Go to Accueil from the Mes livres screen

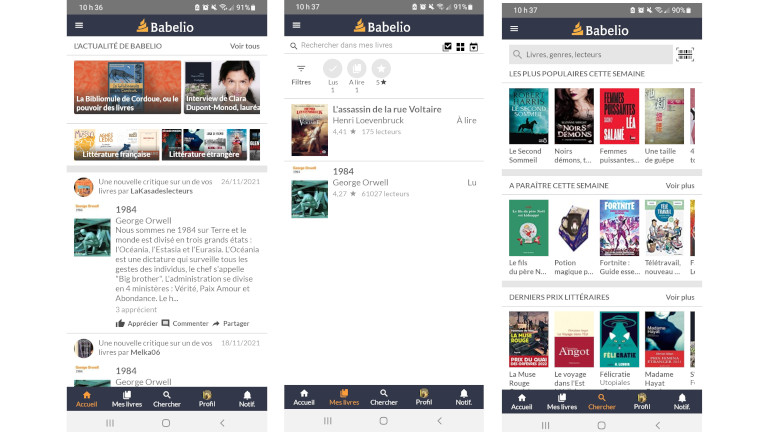(x=304, y=397)
